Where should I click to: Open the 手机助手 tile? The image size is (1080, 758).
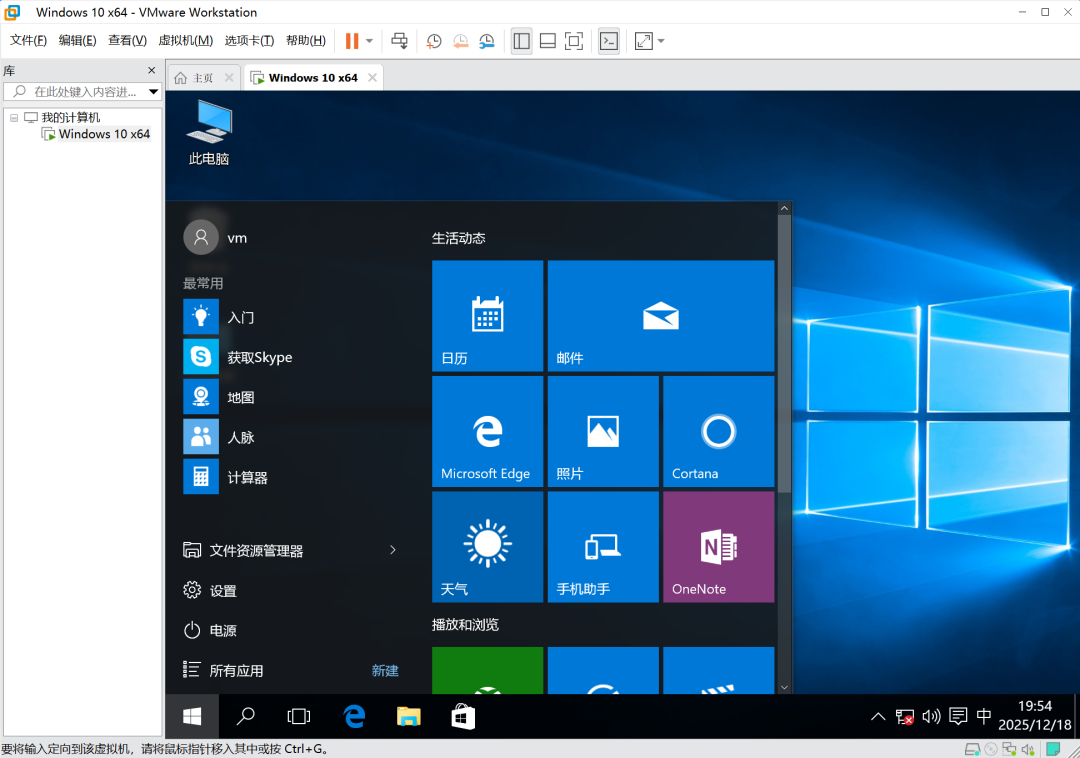pos(603,547)
